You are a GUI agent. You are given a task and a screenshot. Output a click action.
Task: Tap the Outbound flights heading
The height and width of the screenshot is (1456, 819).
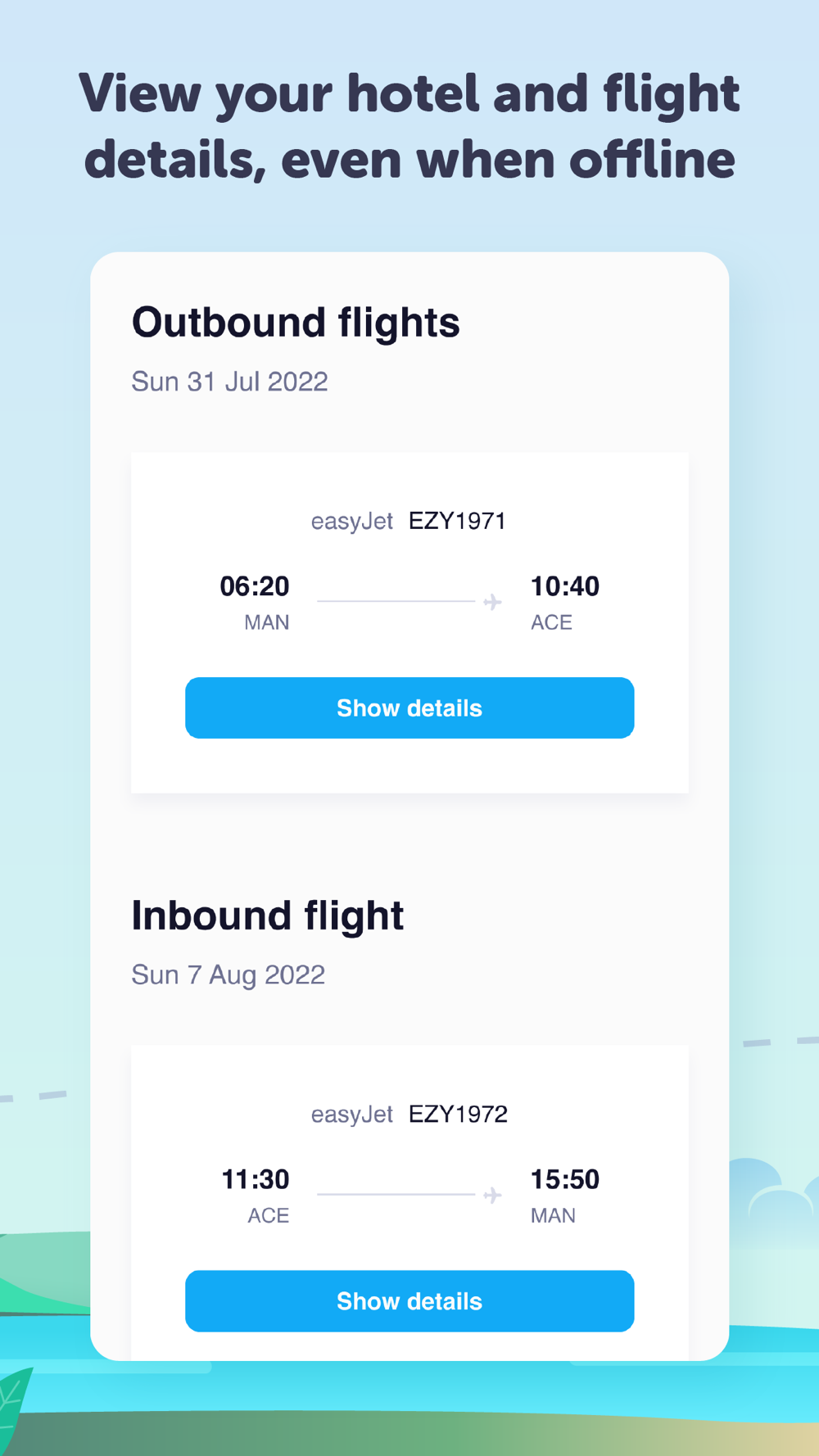pyautogui.click(x=296, y=323)
